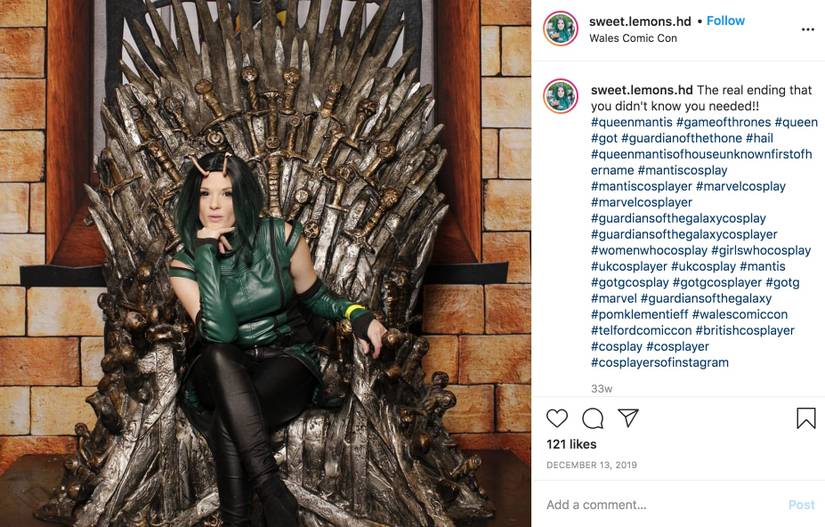Submit the comment with the Post button
This screenshot has height=527, width=825.
[801, 505]
